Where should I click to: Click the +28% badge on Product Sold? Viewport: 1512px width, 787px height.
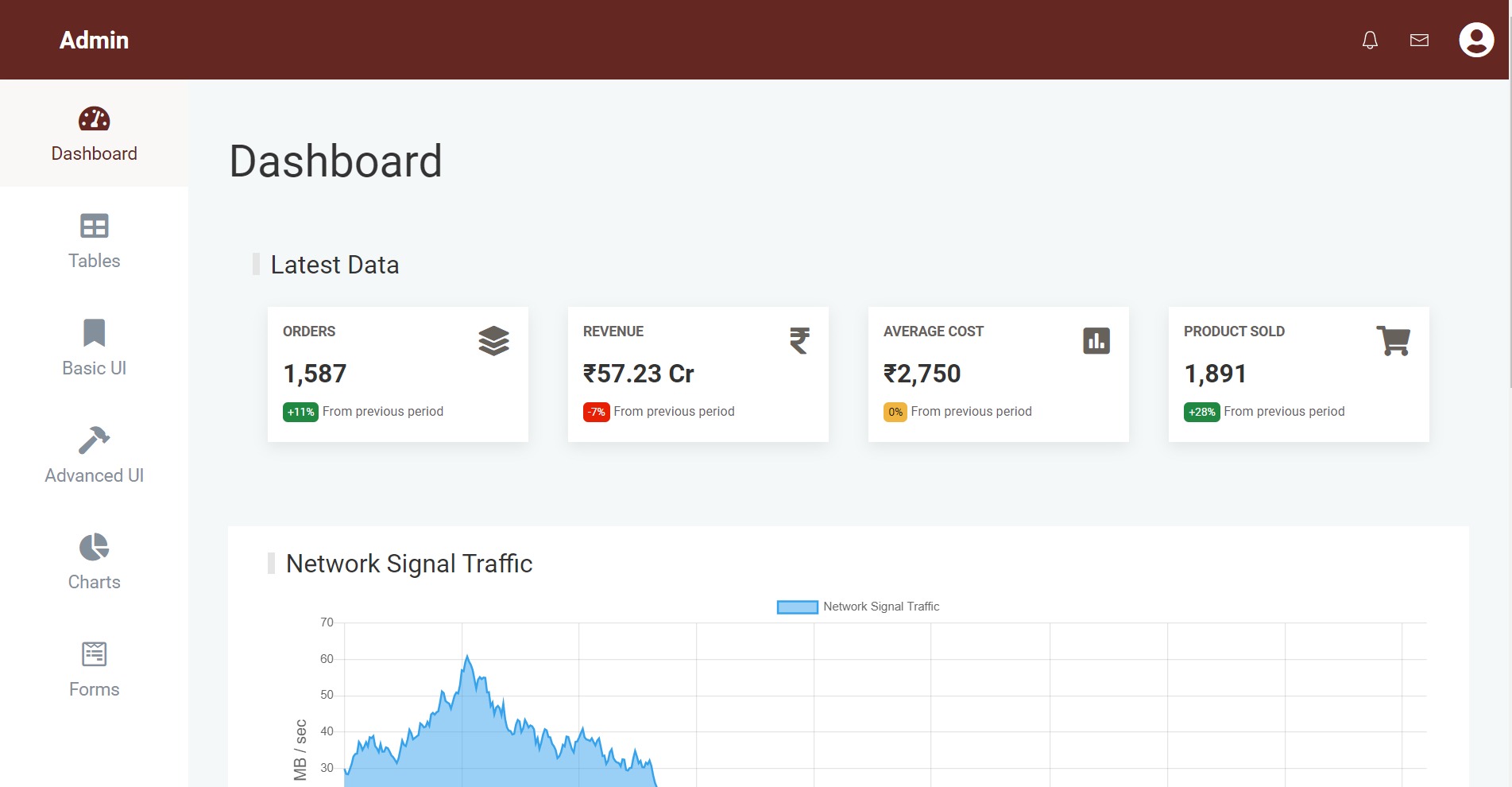coord(1201,412)
